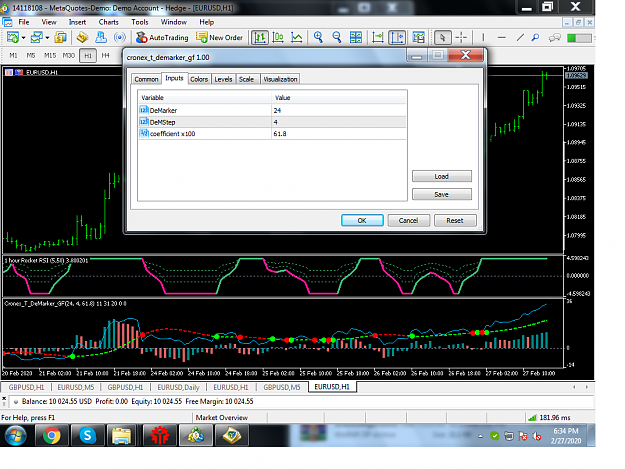Open the Insert menu
The width and height of the screenshot is (625, 469).
point(77,22)
